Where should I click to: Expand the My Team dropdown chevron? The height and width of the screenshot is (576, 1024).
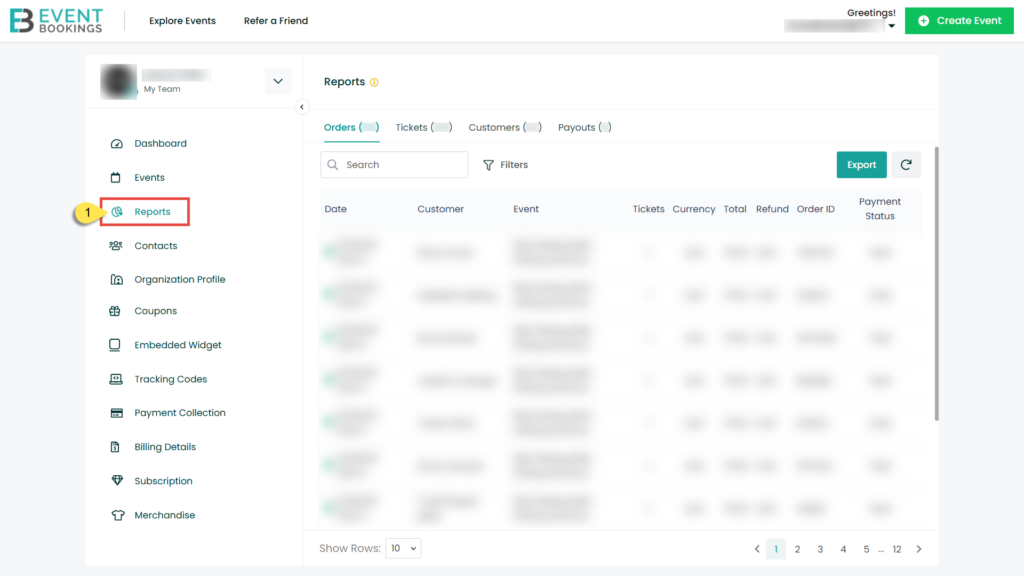point(278,82)
